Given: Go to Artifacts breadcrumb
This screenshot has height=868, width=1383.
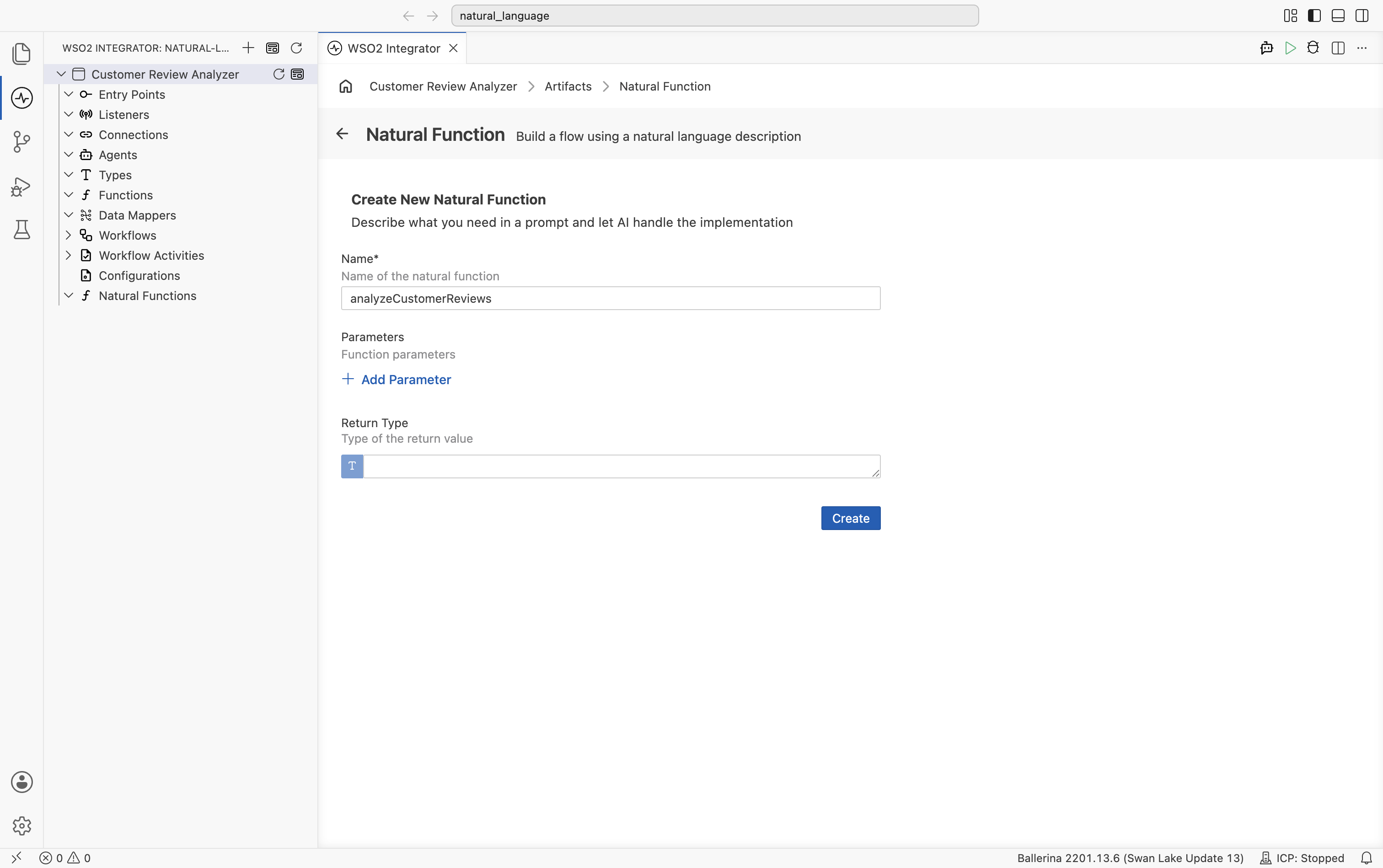Looking at the screenshot, I should (x=568, y=86).
